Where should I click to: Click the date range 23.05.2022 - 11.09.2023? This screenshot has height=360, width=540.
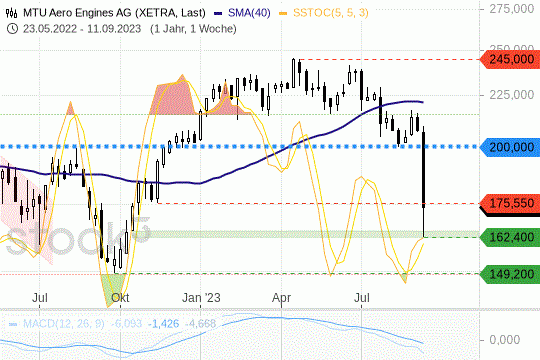(82, 29)
